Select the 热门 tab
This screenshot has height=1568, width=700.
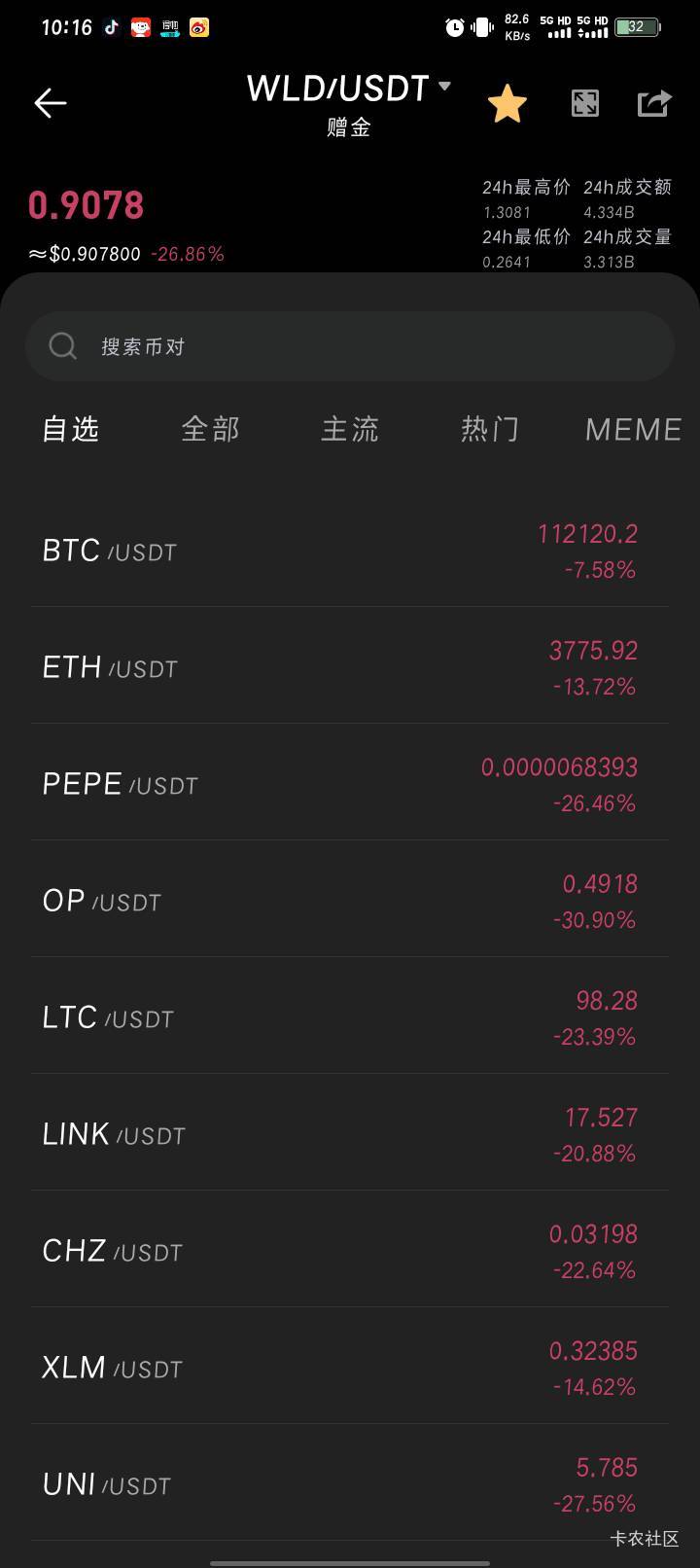(490, 429)
